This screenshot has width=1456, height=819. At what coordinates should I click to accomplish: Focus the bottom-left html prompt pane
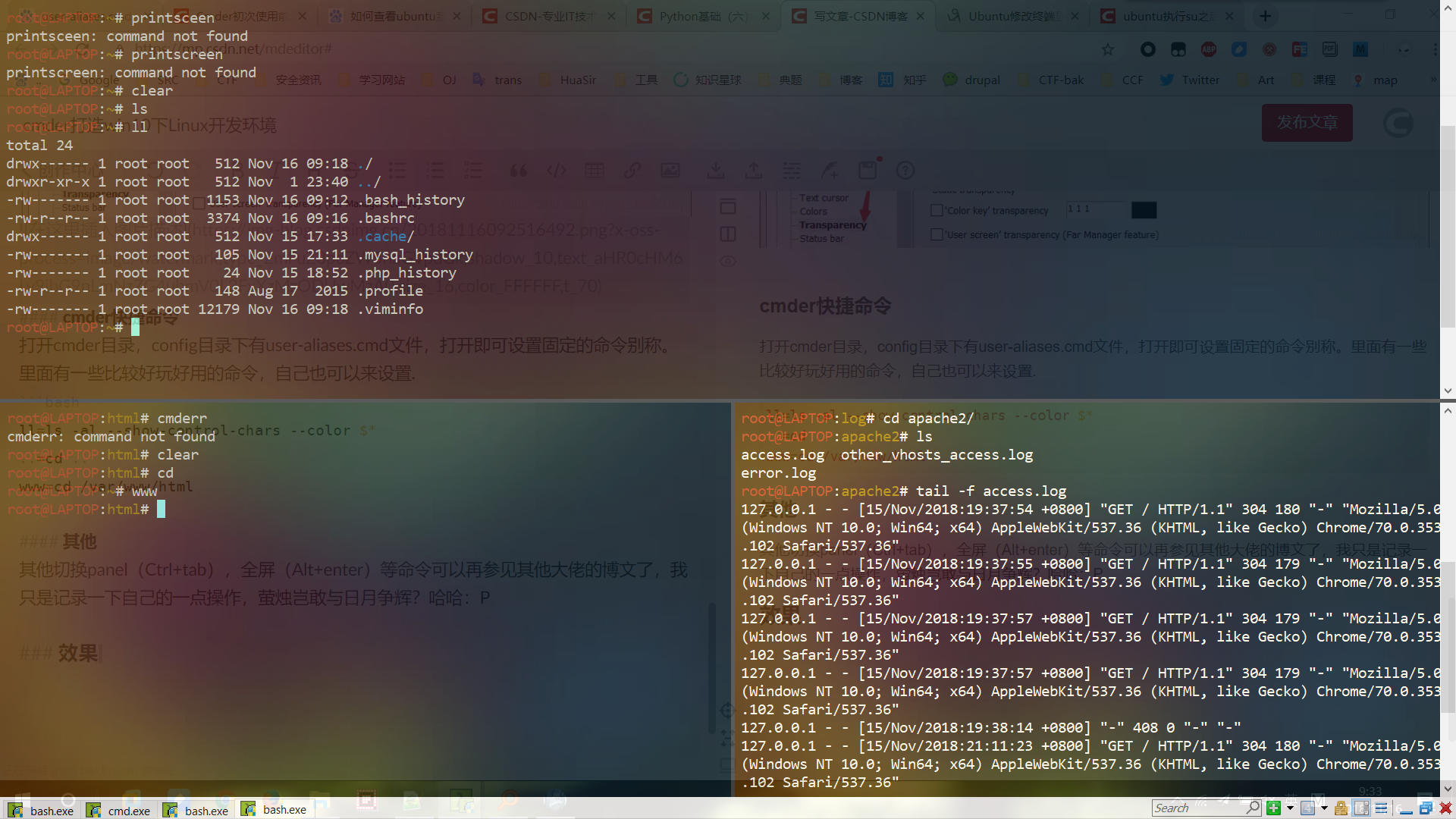point(364,645)
